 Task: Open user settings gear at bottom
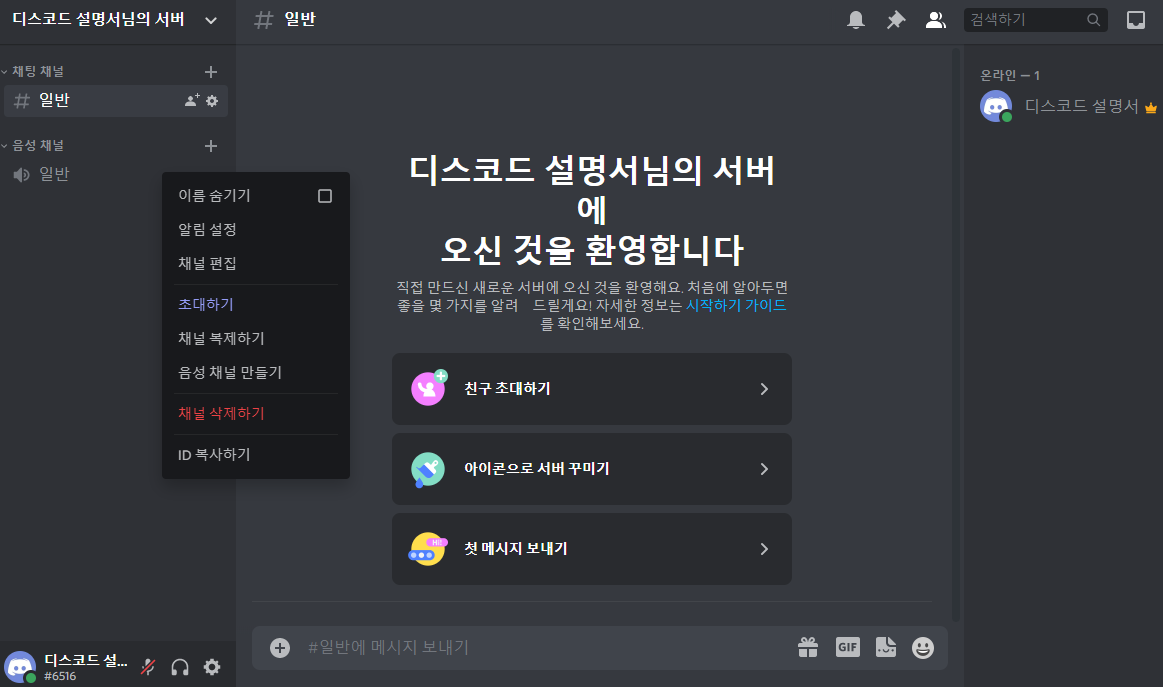coord(212,667)
